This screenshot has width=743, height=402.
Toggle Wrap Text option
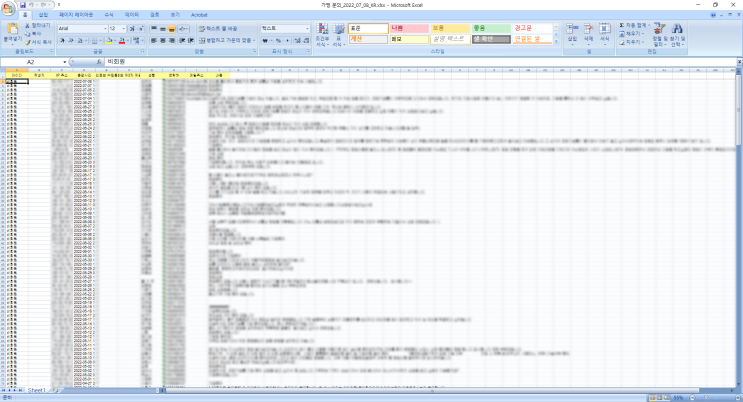(217, 29)
